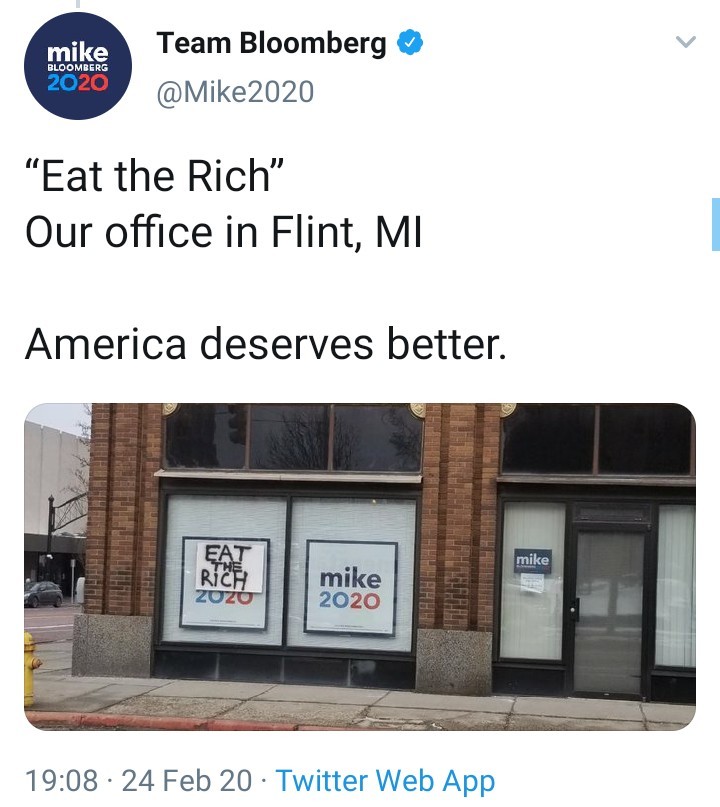Click the 24 Feb 20 date text

187,780
